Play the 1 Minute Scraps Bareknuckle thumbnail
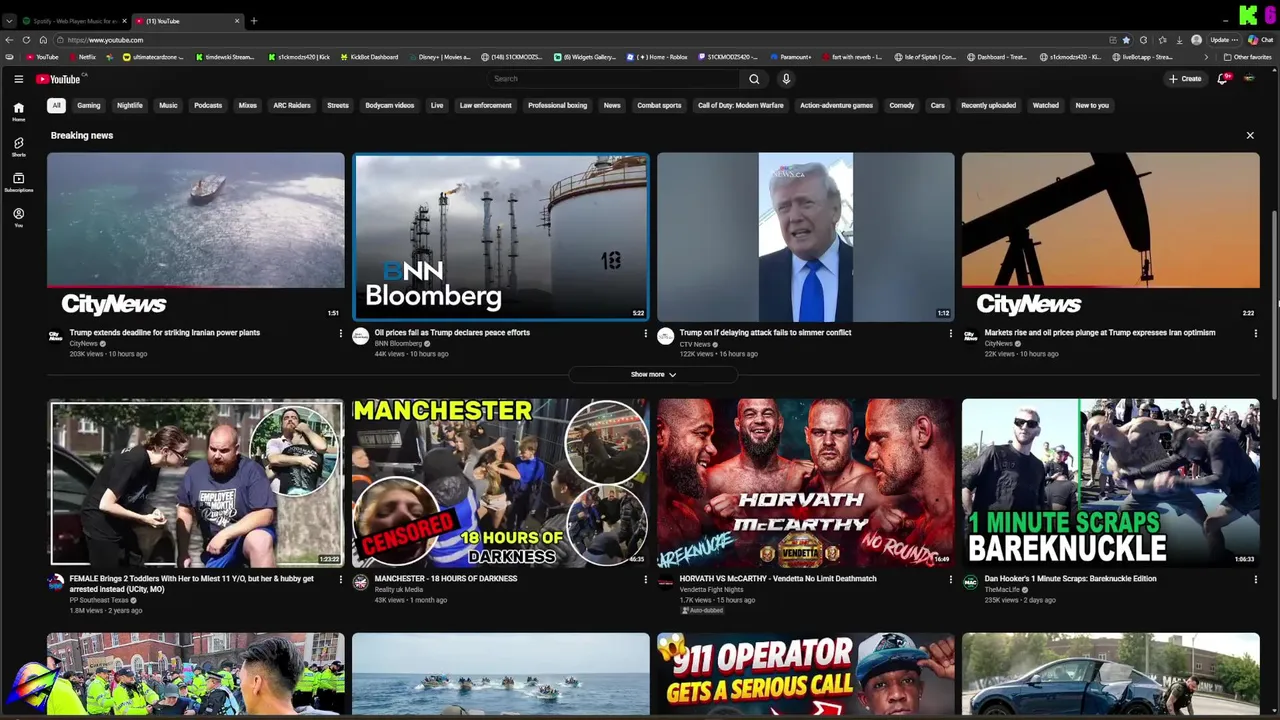Viewport: 1280px width, 720px height. pos(1110,483)
